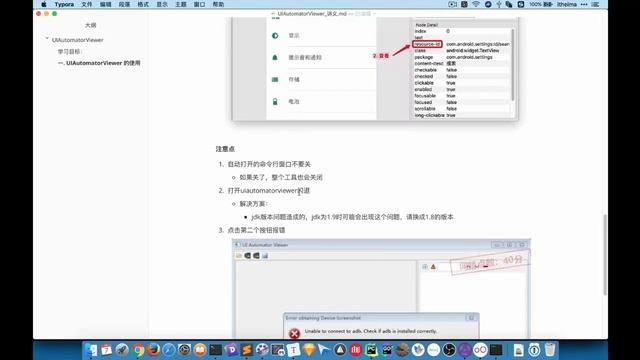This screenshot has width=640, height=360.
Task: Click the 注意点 heading text
Action: click(x=225, y=149)
